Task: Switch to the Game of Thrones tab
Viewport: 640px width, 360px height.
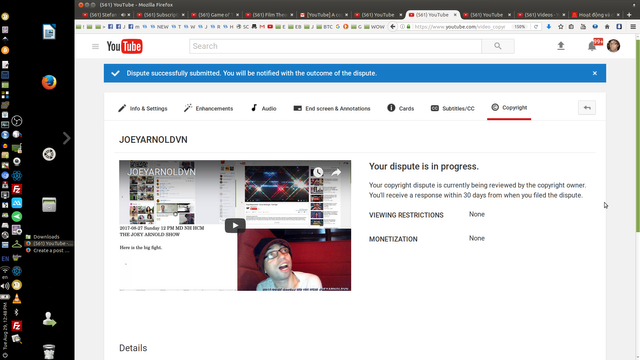Action: [215, 15]
